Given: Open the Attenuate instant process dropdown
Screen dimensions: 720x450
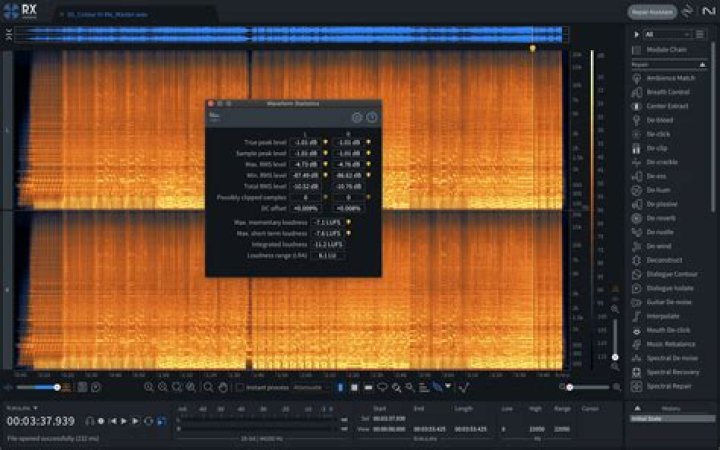Looking at the screenshot, I should coord(308,386).
